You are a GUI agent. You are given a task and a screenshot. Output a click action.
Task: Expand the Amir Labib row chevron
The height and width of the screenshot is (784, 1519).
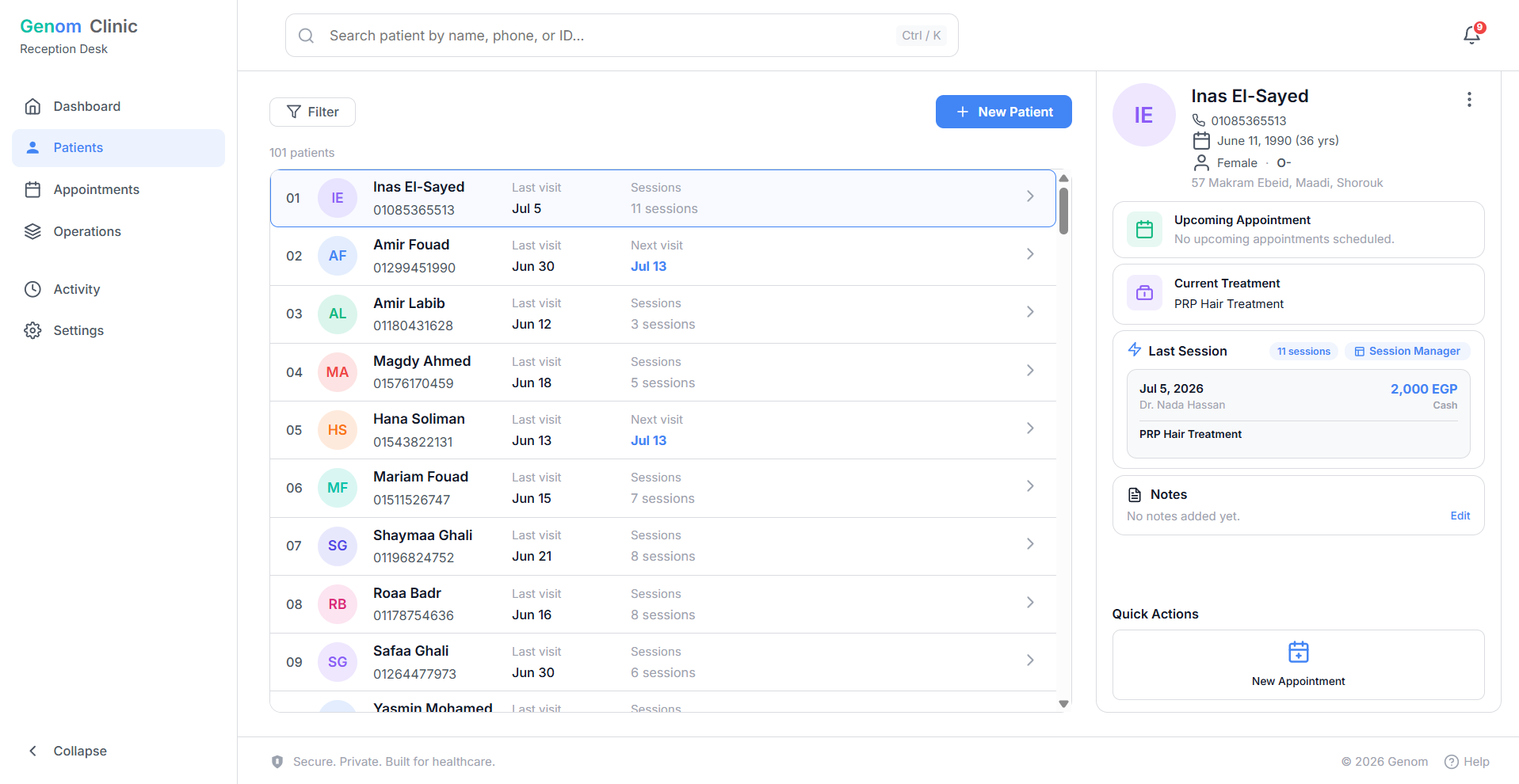pyautogui.click(x=1030, y=312)
